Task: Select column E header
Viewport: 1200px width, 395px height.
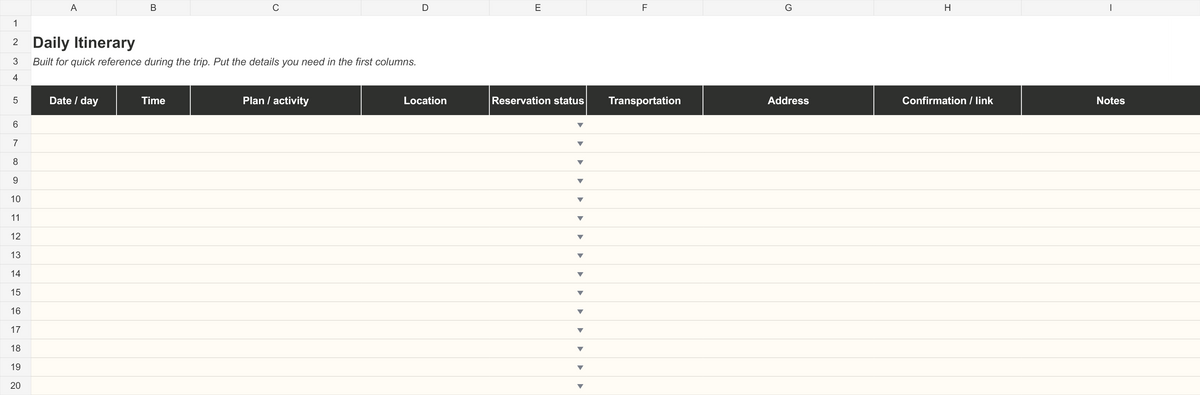Action: point(538,8)
